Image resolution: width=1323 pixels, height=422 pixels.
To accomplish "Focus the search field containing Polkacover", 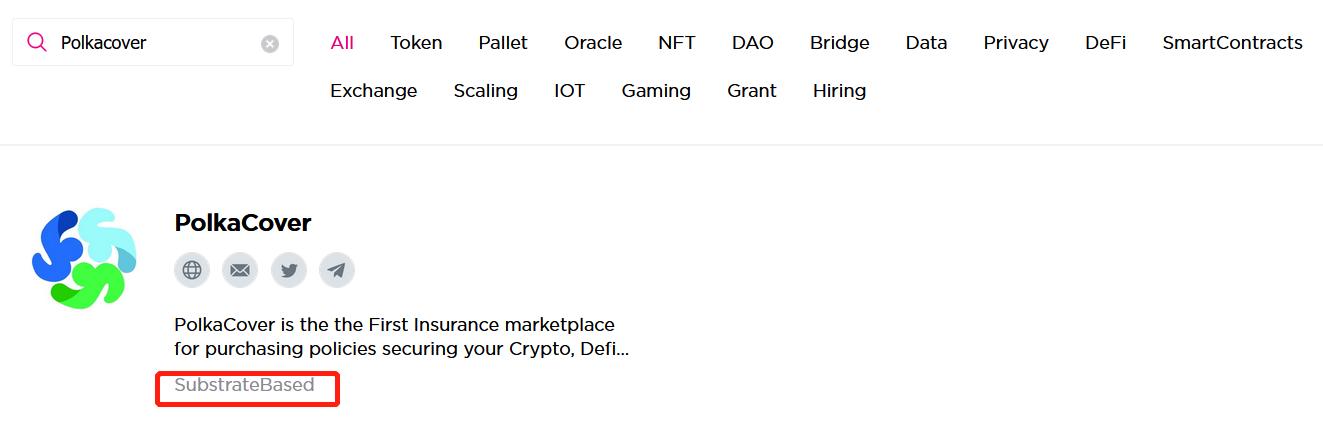I will coord(153,42).
